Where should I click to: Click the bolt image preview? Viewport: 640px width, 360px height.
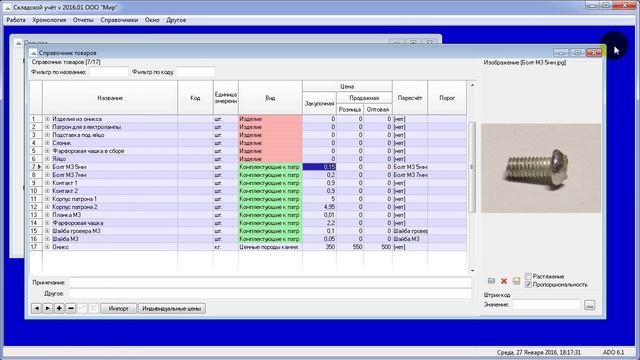point(541,168)
